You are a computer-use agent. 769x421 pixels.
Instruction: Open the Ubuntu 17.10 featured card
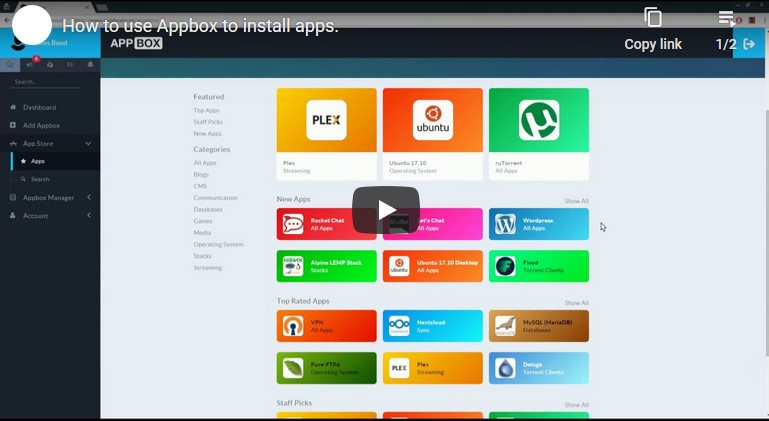(x=433, y=134)
